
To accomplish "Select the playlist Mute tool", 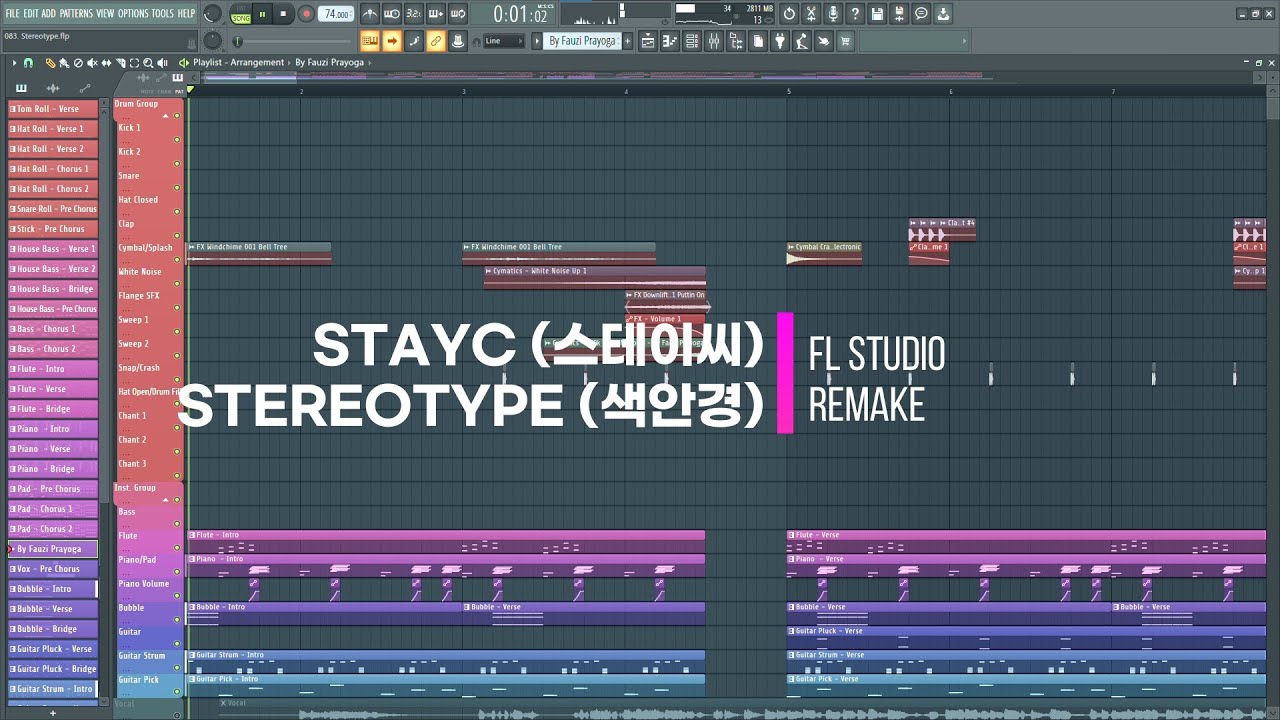I will (92, 63).
